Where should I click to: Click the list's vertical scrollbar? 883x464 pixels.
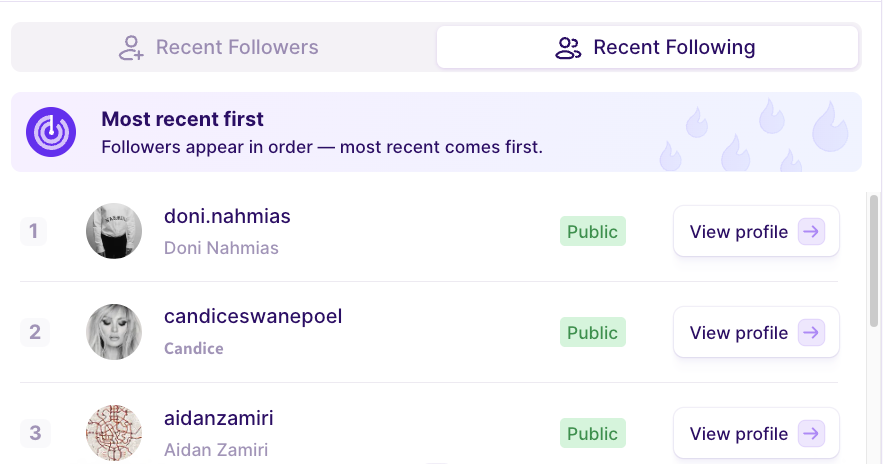click(x=874, y=260)
